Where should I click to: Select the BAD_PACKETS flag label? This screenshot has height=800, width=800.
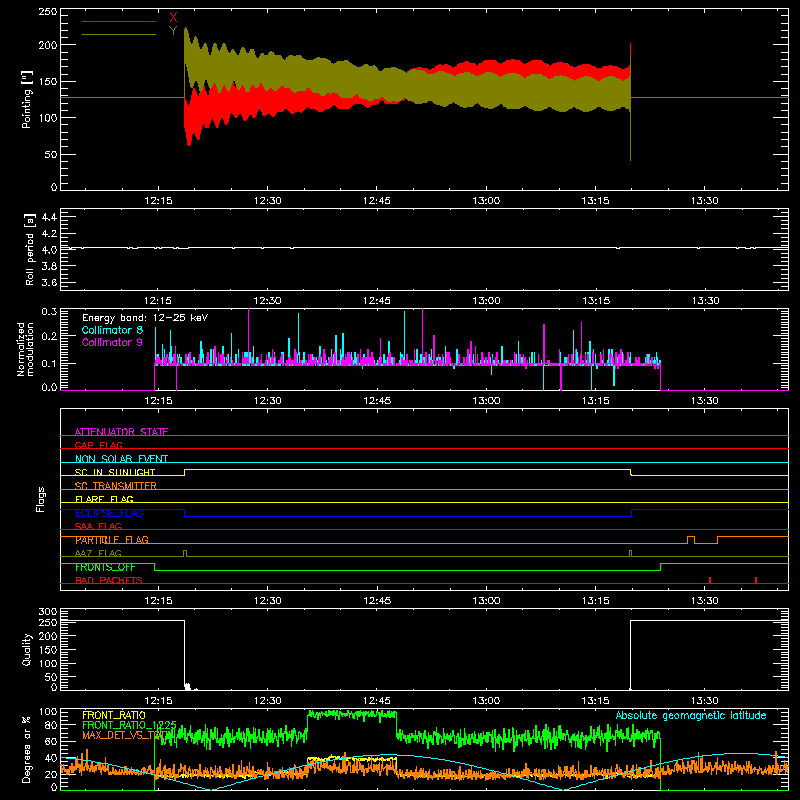(109, 580)
